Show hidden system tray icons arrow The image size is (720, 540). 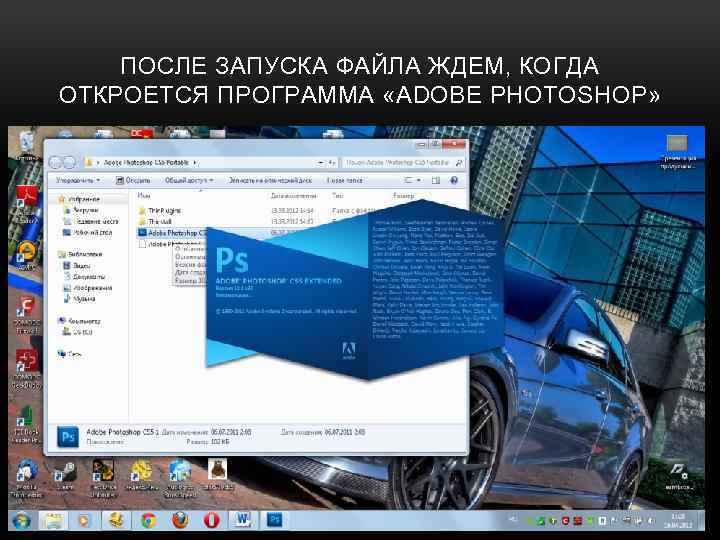pyautogui.click(x=514, y=520)
